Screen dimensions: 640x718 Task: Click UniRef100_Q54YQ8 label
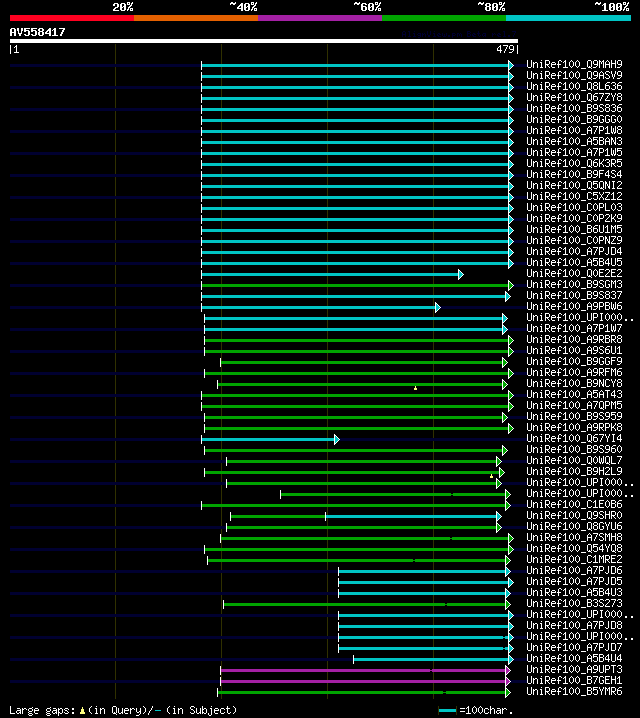574,548
